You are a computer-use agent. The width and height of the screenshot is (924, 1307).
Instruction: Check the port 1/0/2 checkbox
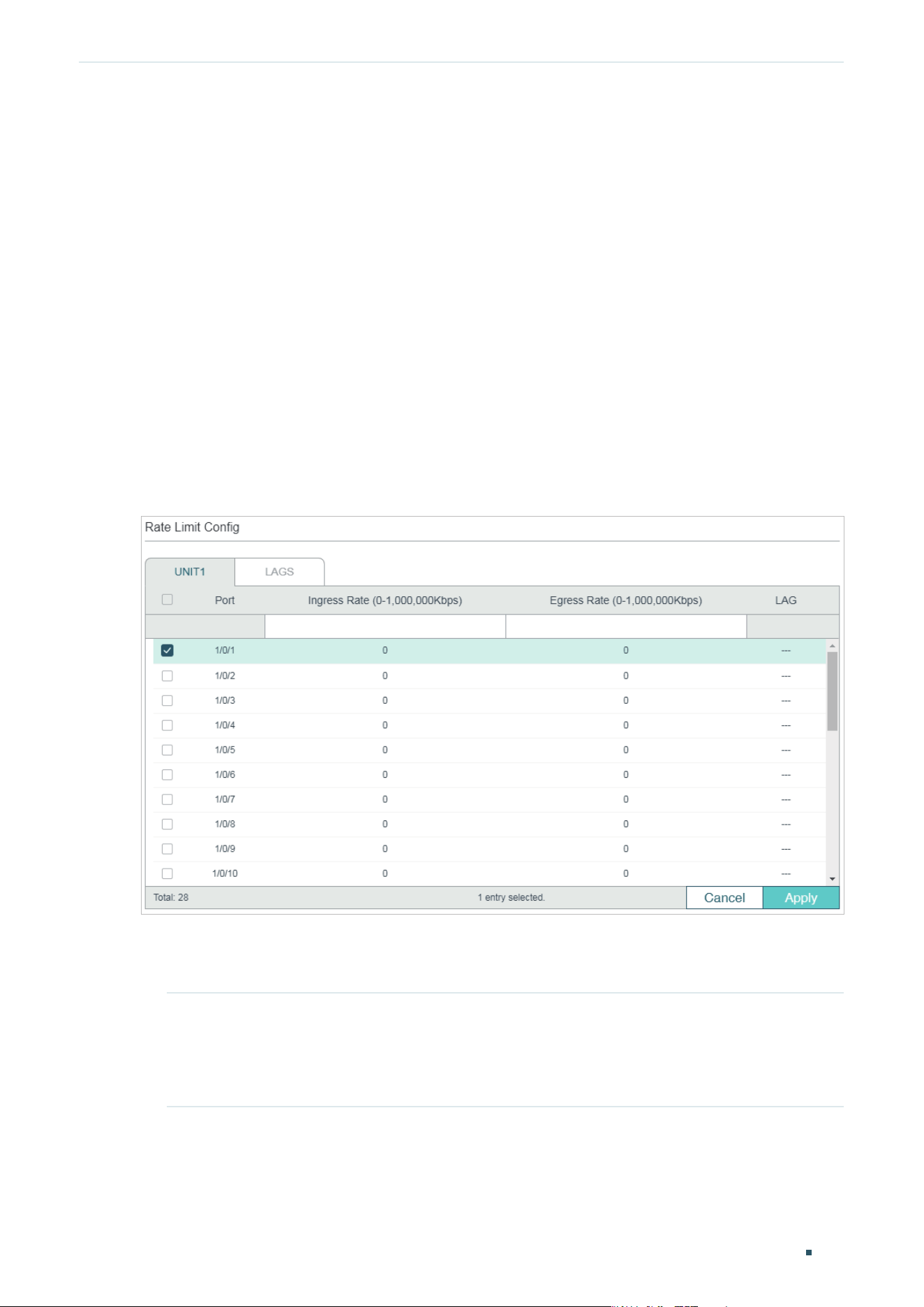(167, 676)
